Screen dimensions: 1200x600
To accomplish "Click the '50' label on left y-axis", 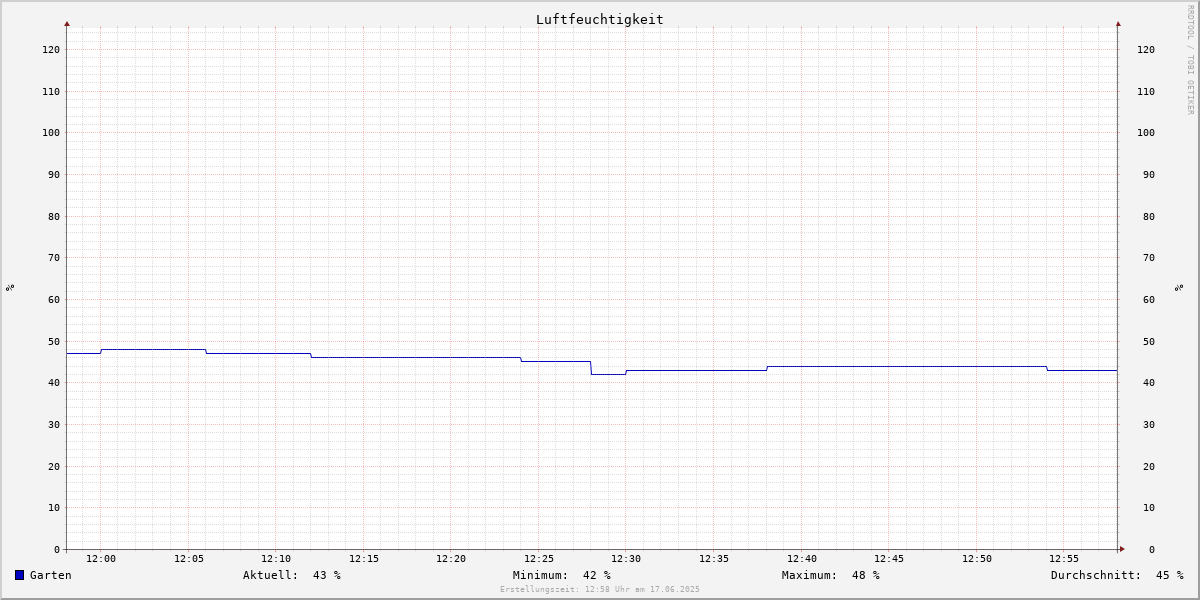I will click(x=54, y=341).
